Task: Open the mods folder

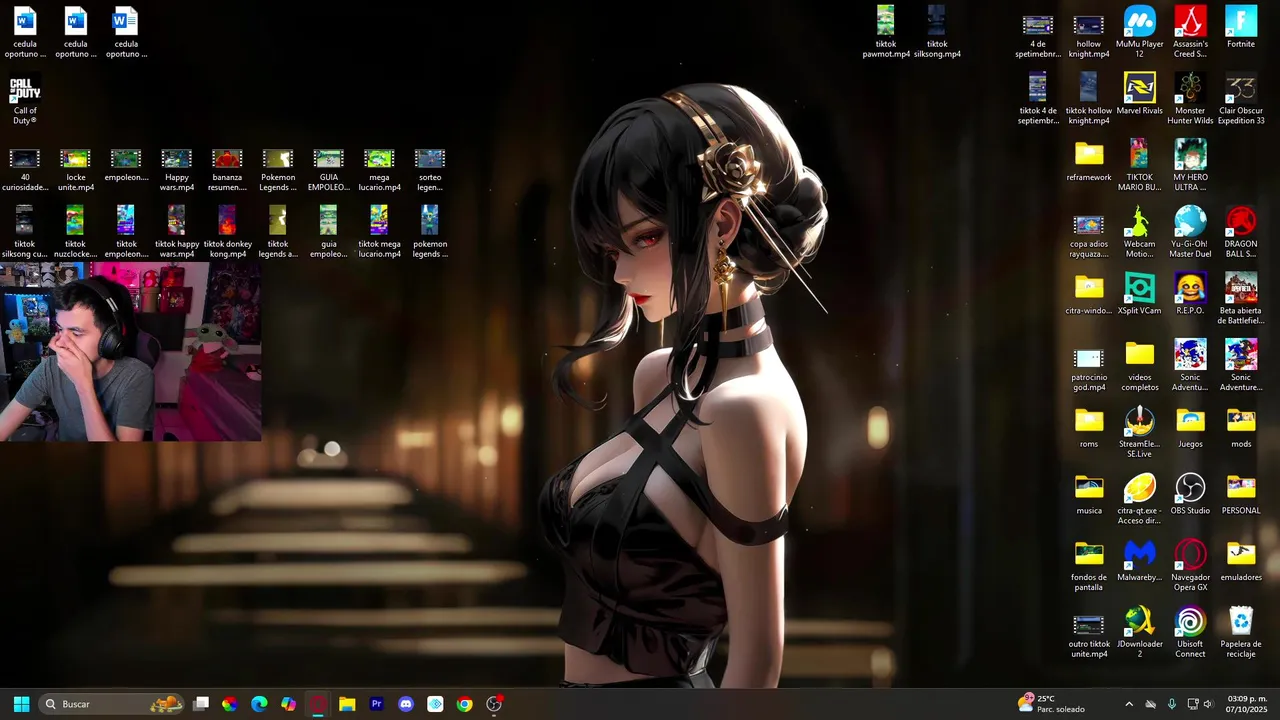Action: (1241, 428)
